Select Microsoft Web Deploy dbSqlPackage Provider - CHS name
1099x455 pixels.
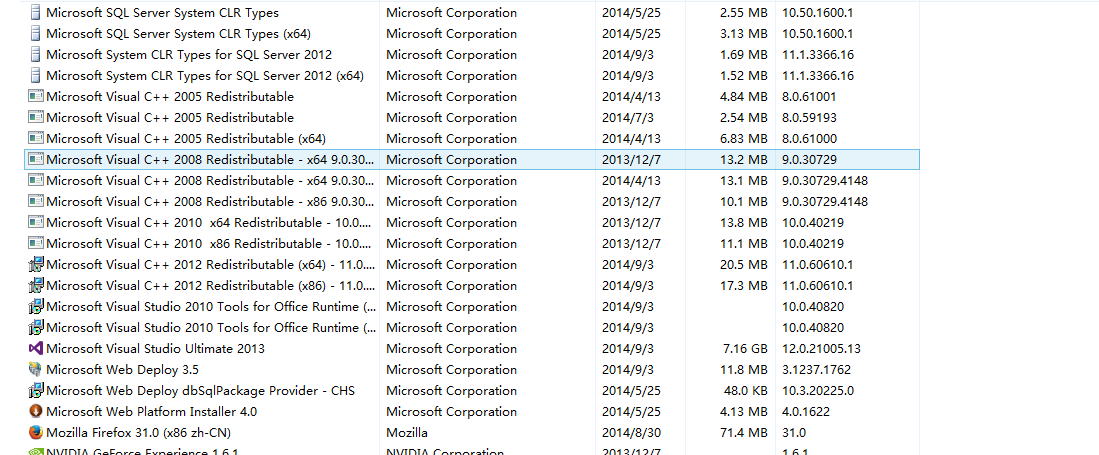tap(200, 391)
